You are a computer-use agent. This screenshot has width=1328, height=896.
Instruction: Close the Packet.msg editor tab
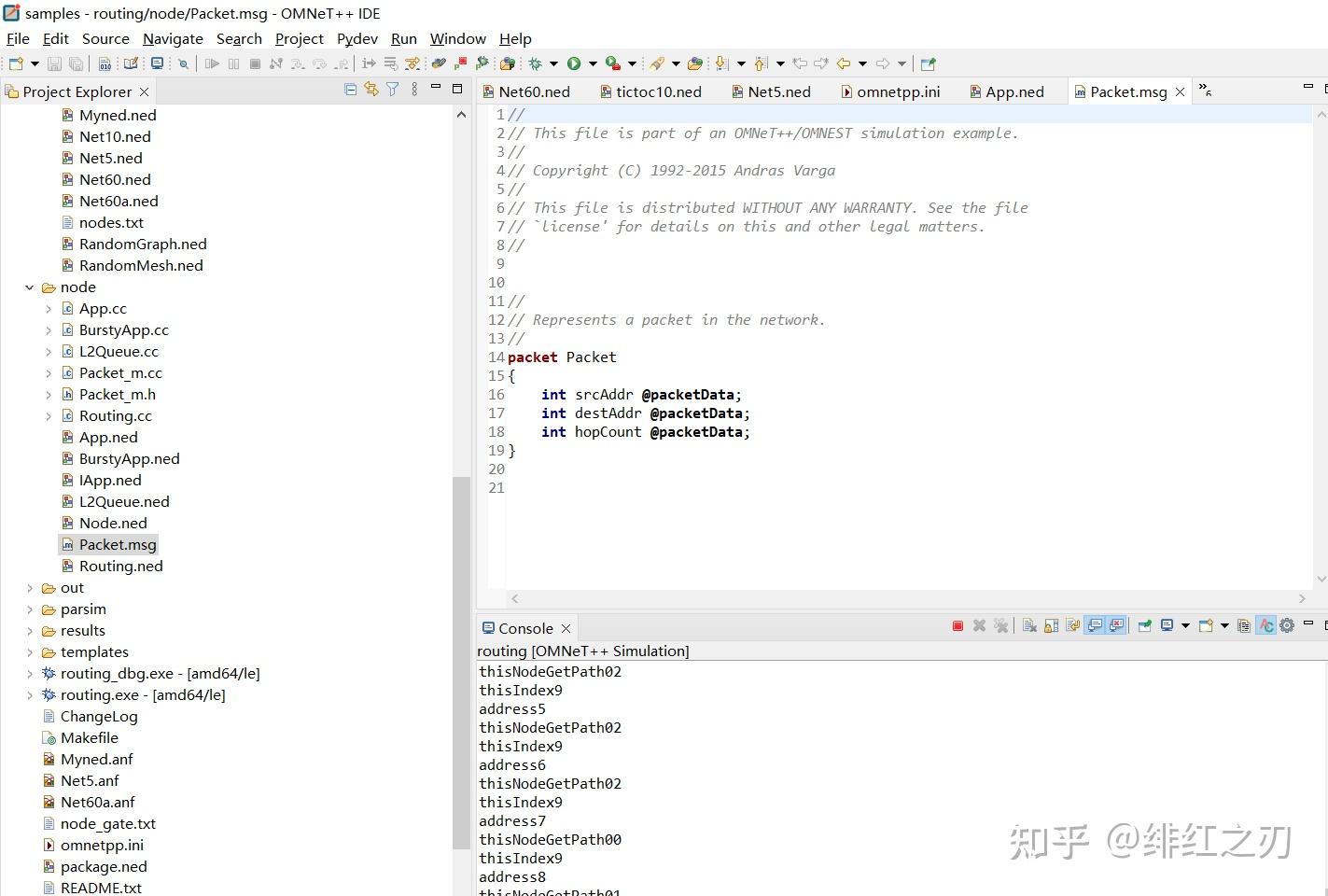[1180, 91]
